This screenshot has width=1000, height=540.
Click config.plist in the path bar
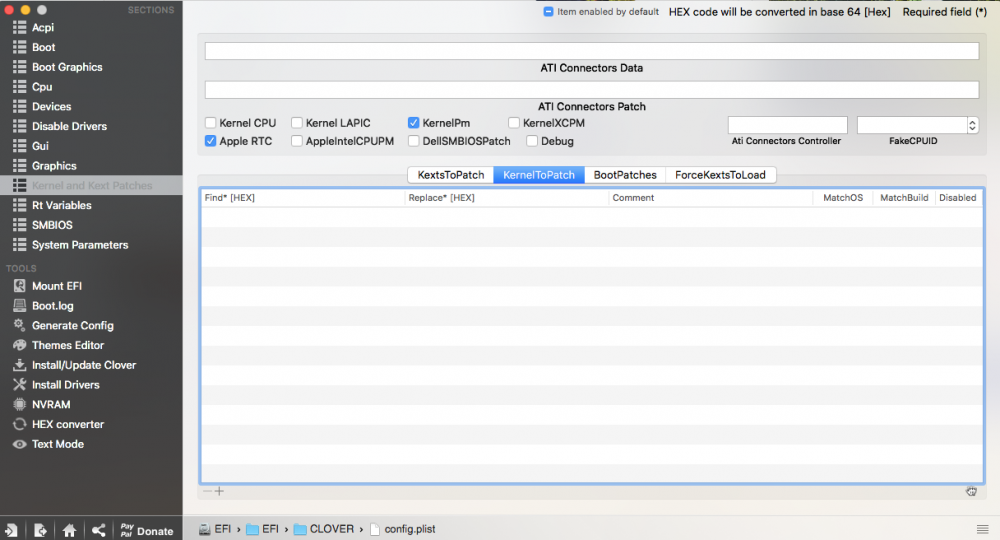tap(403, 529)
